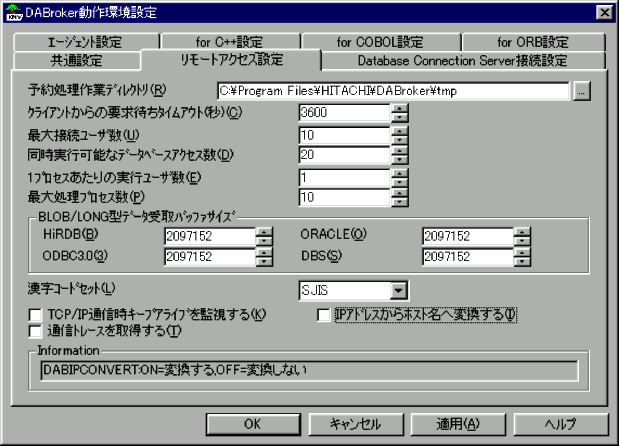Viewport: 619px width, 446px height.
Task: Click DBS buffer size field
Action: coord(467,257)
